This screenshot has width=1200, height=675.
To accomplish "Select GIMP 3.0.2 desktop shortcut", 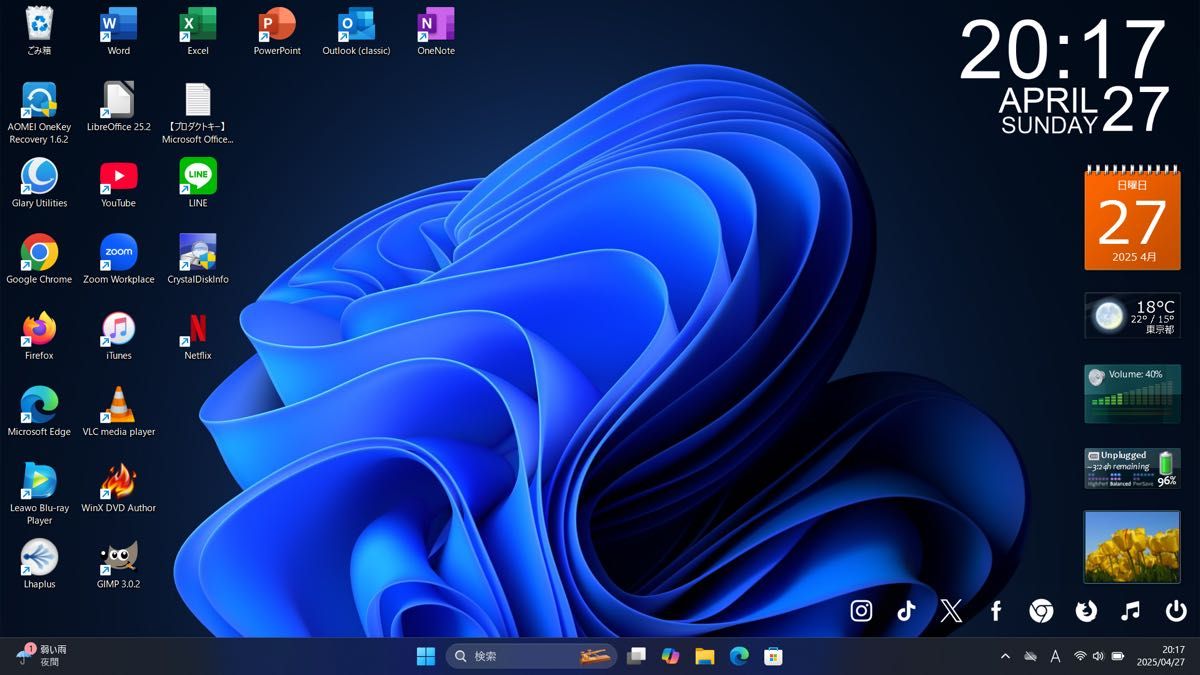I will [x=119, y=564].
